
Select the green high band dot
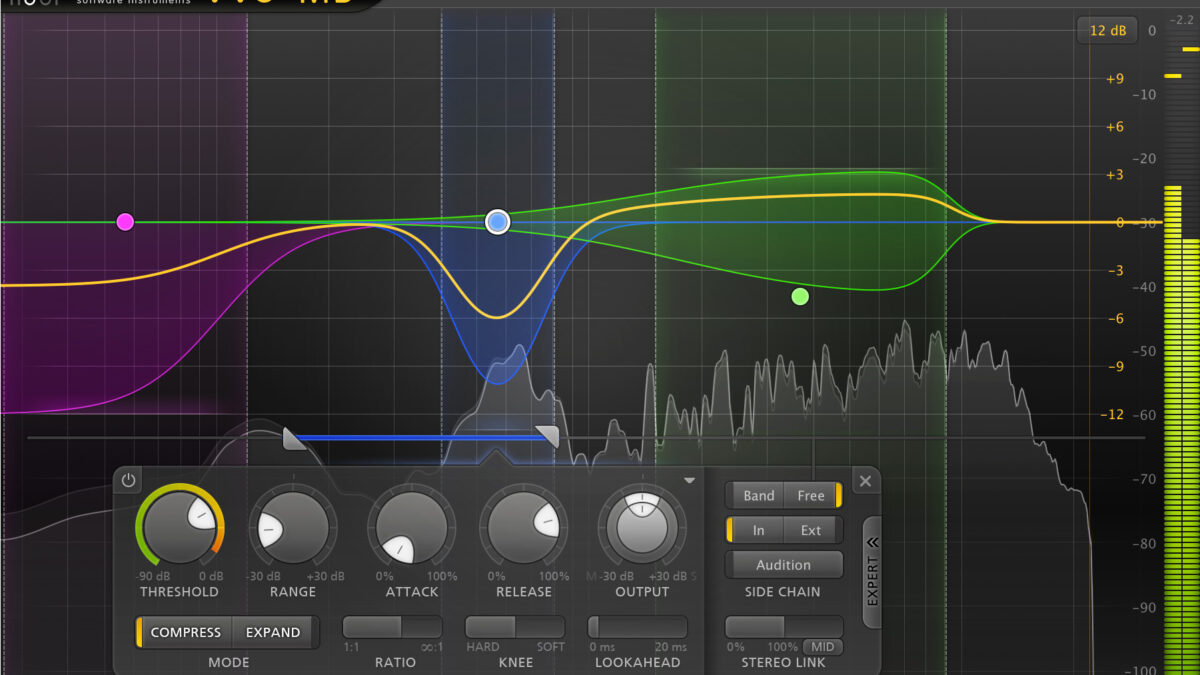tap(800, 296)
